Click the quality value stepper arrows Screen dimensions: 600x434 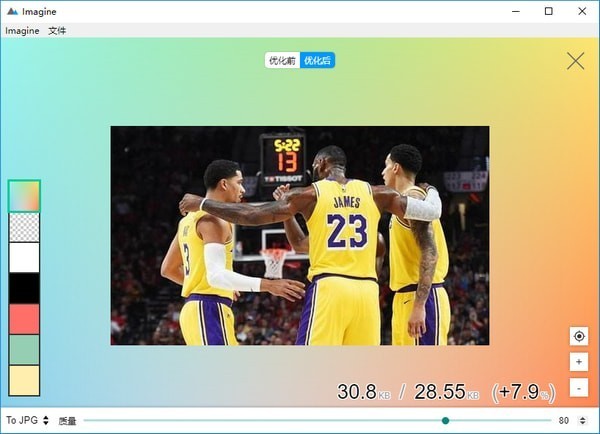coord(582,421)
